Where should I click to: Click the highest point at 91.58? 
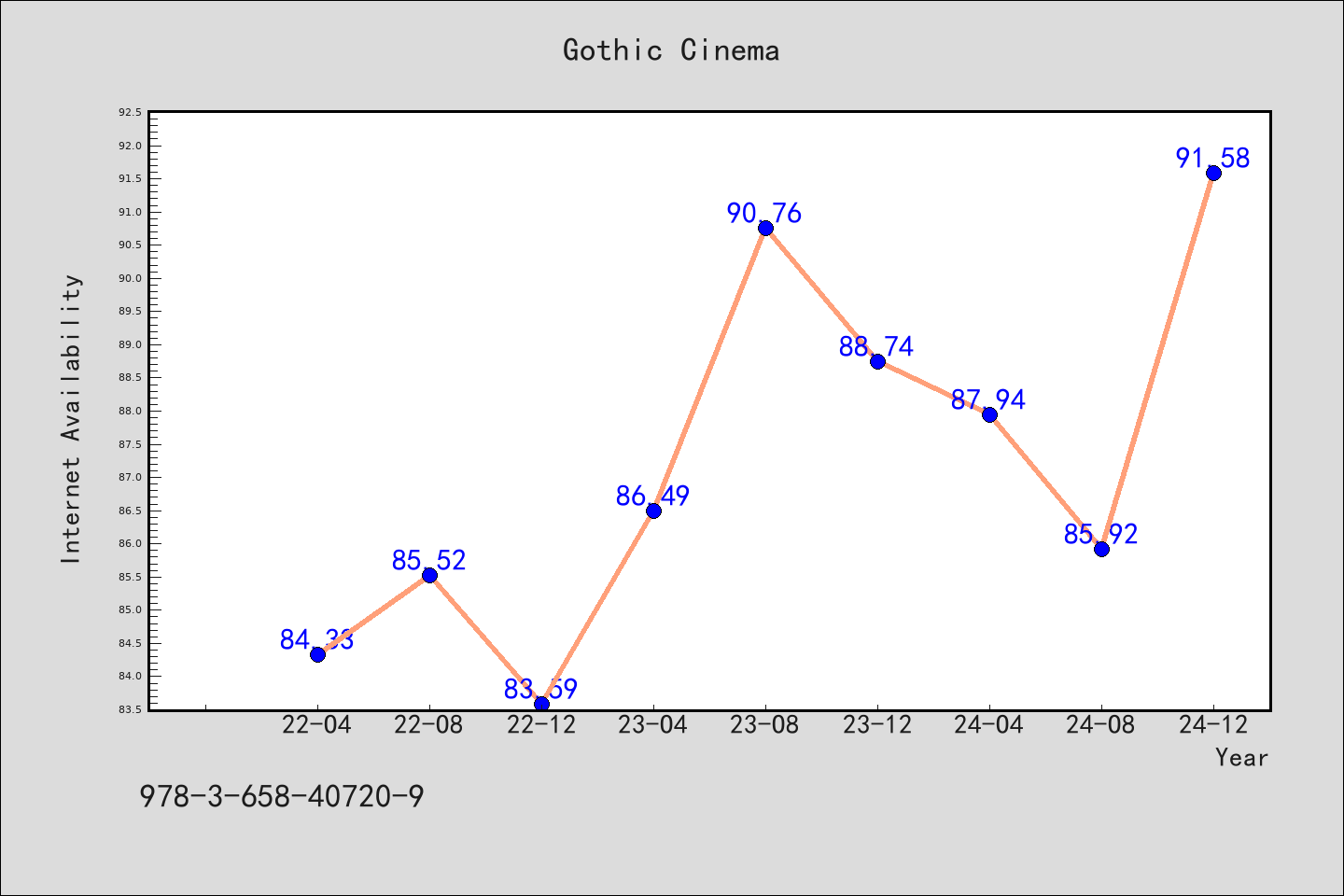1213,173
